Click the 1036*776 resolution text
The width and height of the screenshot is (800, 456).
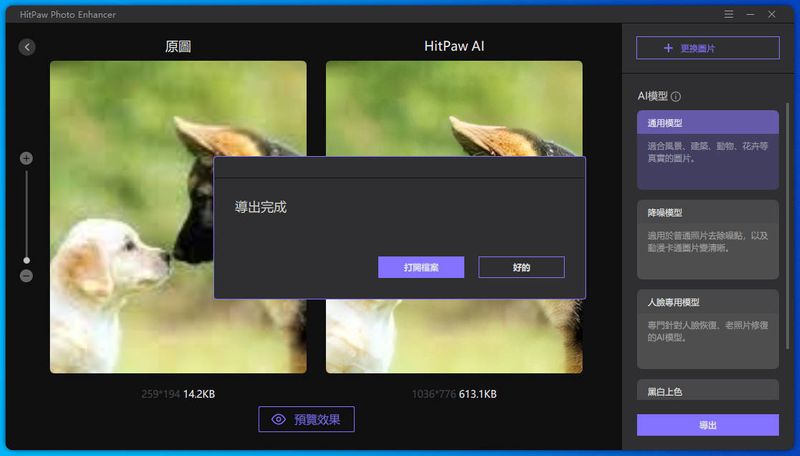pos(434,394)
